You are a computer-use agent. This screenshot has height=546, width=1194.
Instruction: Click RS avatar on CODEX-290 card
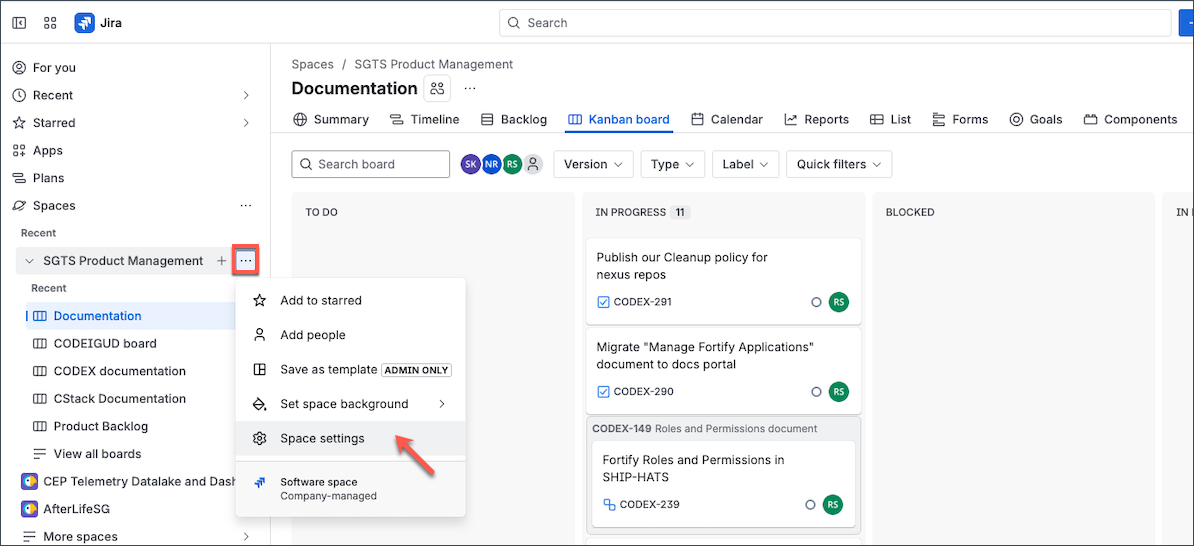coord(838,392)
